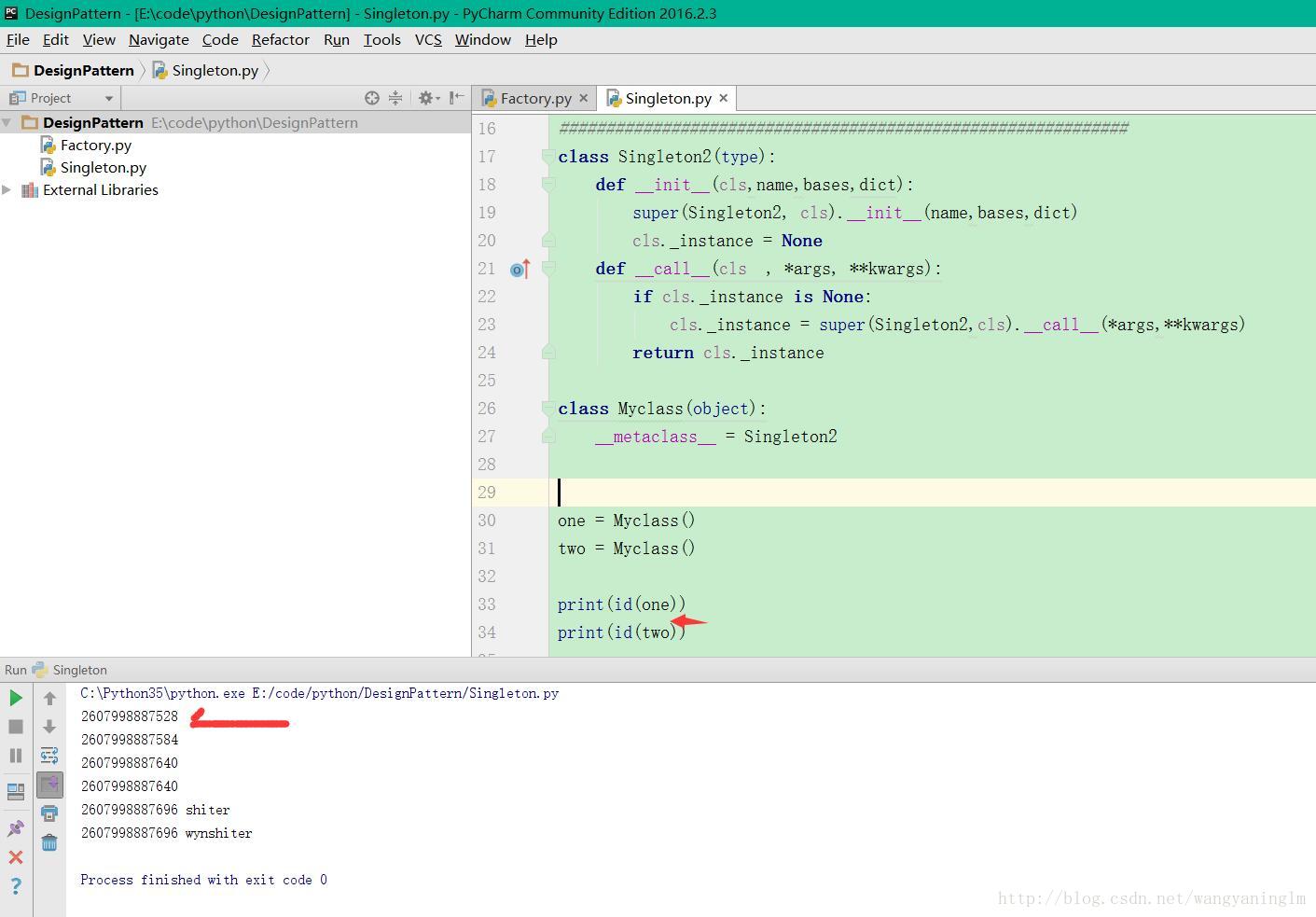Open the Refactor menu
Viewport: 1316px width, 917px height.
(x=281, y=39)
